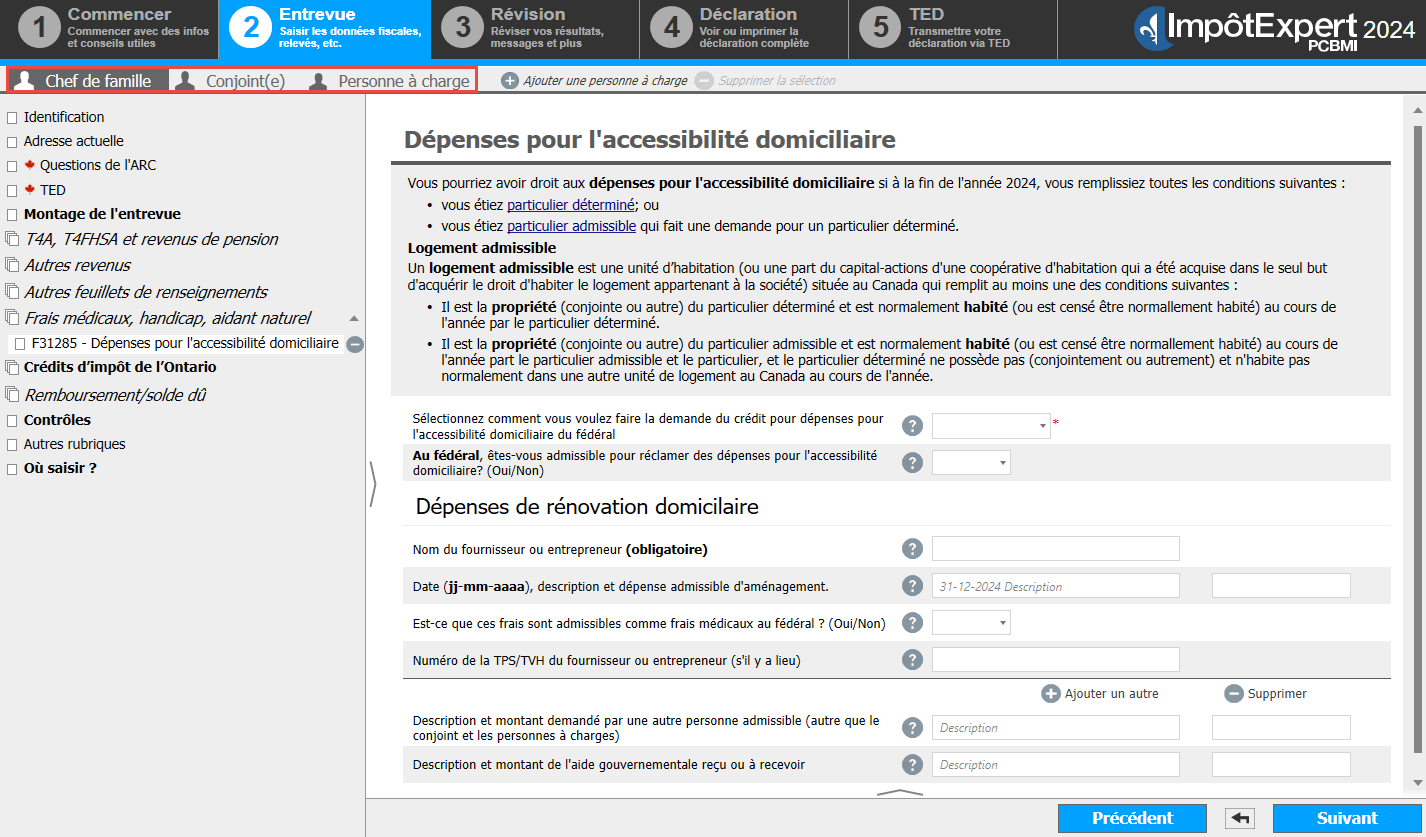The image size is (1426, 837).
Task: Click the eligible renovation expense amount field
Action: click(x=1281, y=586)
